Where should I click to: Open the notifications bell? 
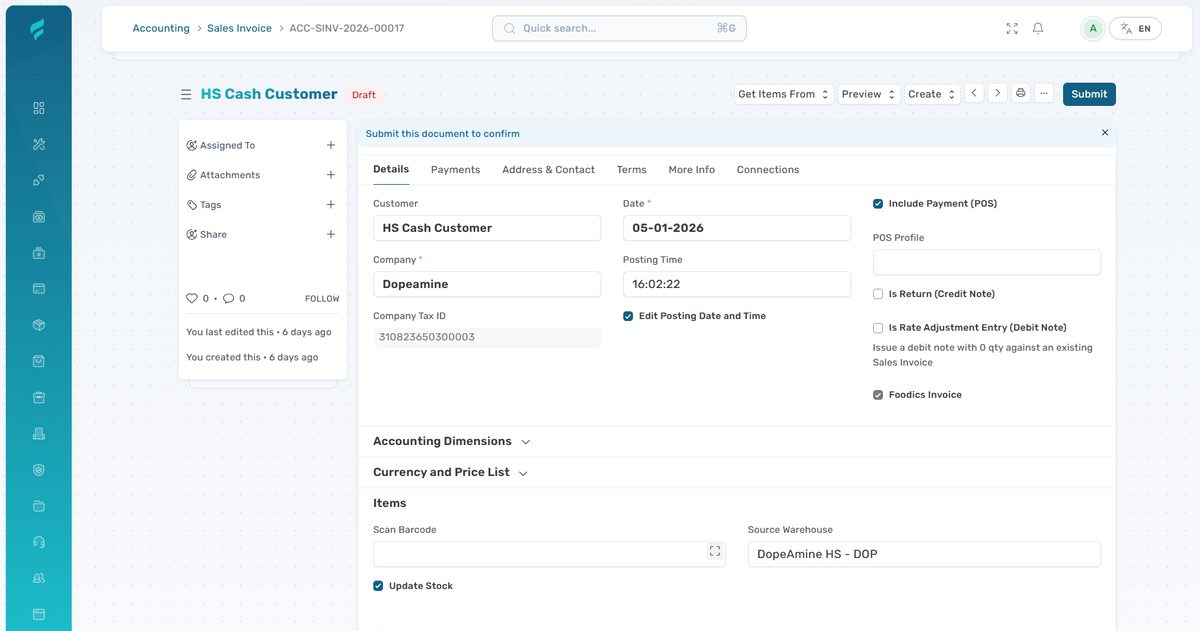point(1037,27)
